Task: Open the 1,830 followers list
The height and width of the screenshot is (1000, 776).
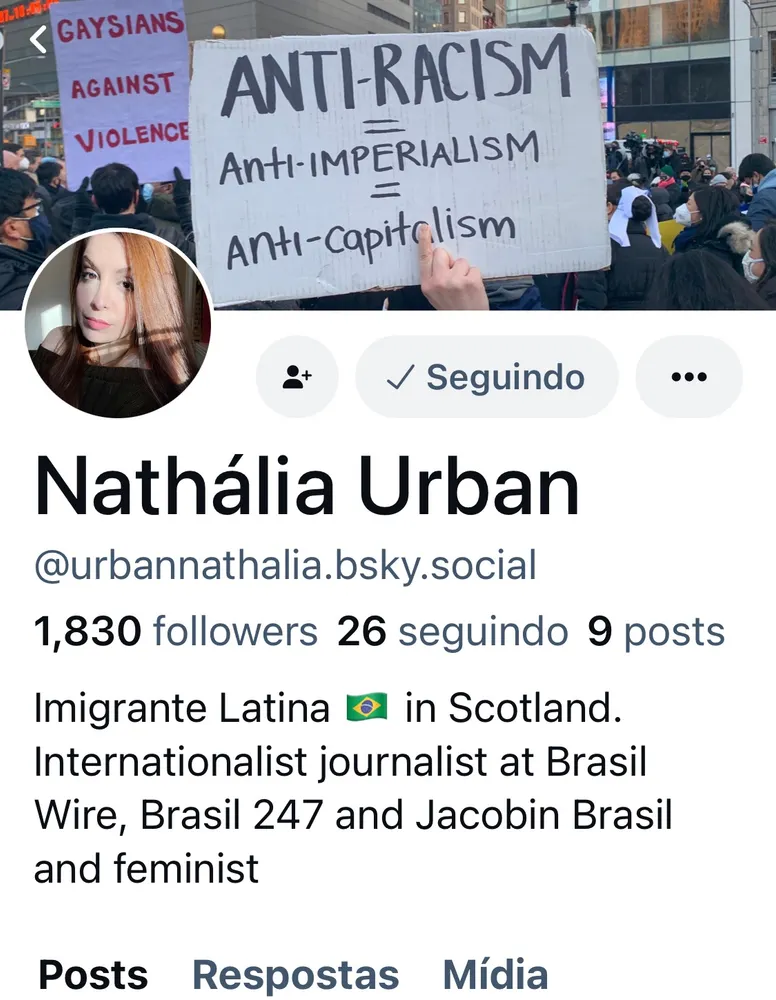Action: point(176,632)
